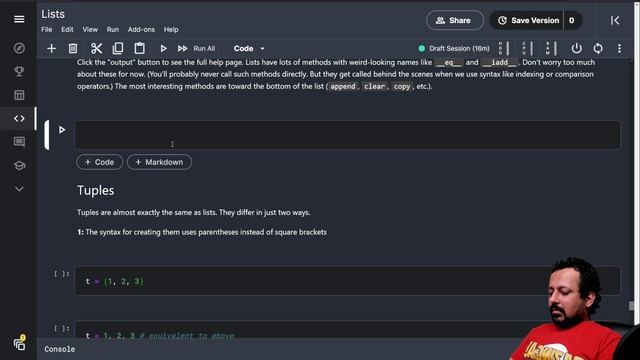Open the Console panel
640x360 pixels.
pyautogui.click(x=60, y=349)
